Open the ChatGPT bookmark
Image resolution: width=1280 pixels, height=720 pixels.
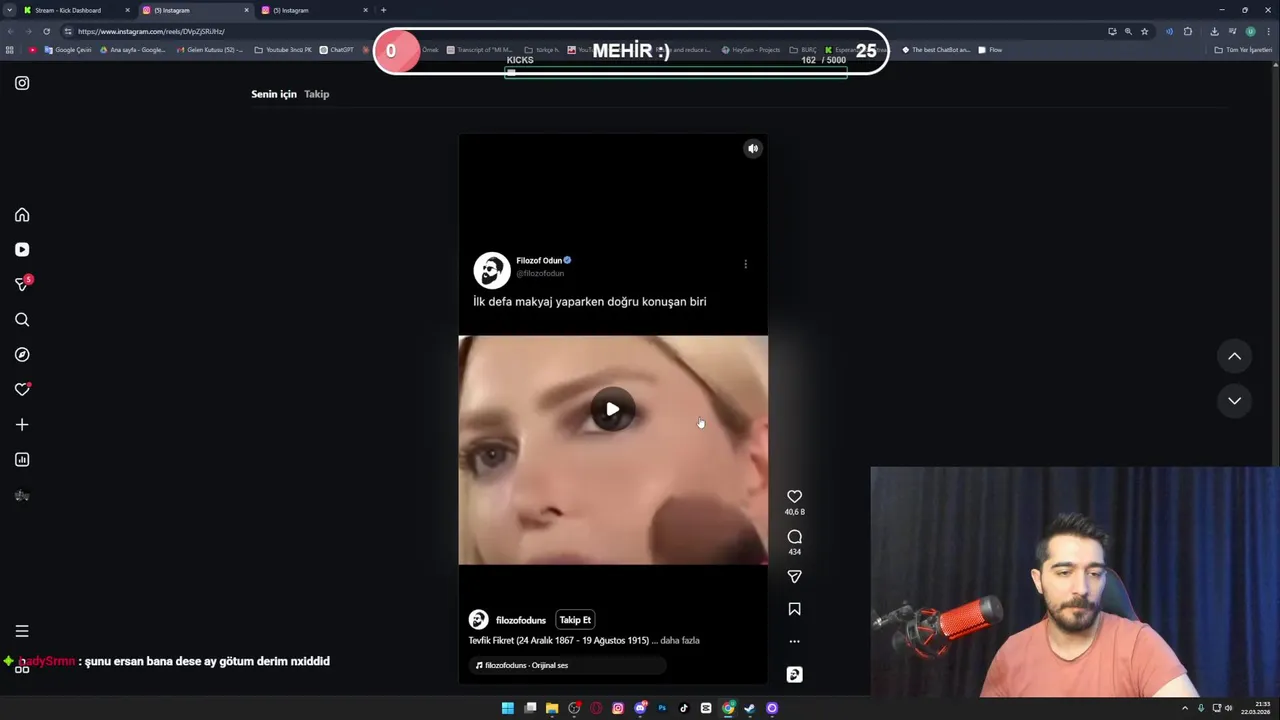click(x=337, y=50)
